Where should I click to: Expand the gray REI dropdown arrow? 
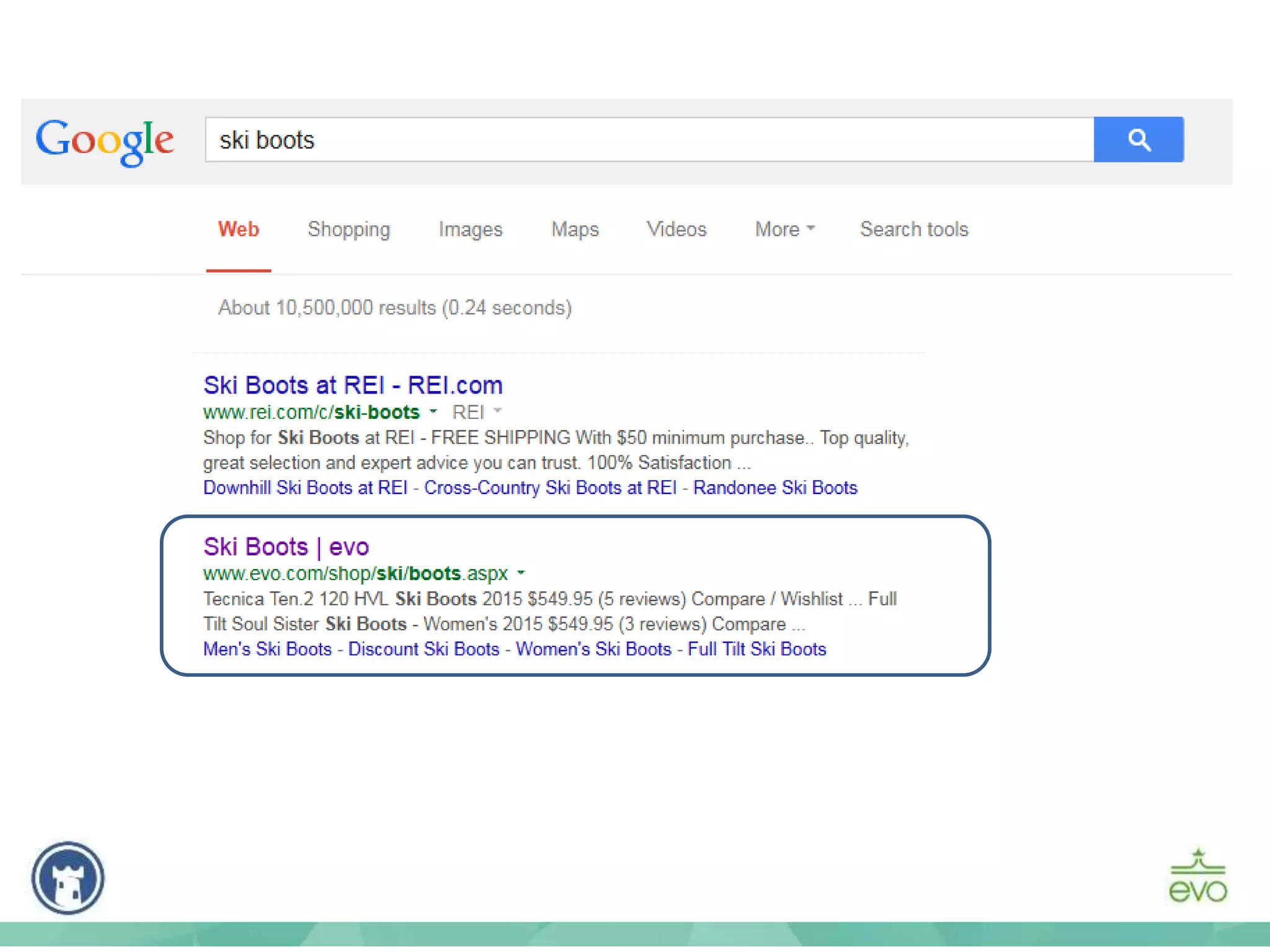[497, 411]
